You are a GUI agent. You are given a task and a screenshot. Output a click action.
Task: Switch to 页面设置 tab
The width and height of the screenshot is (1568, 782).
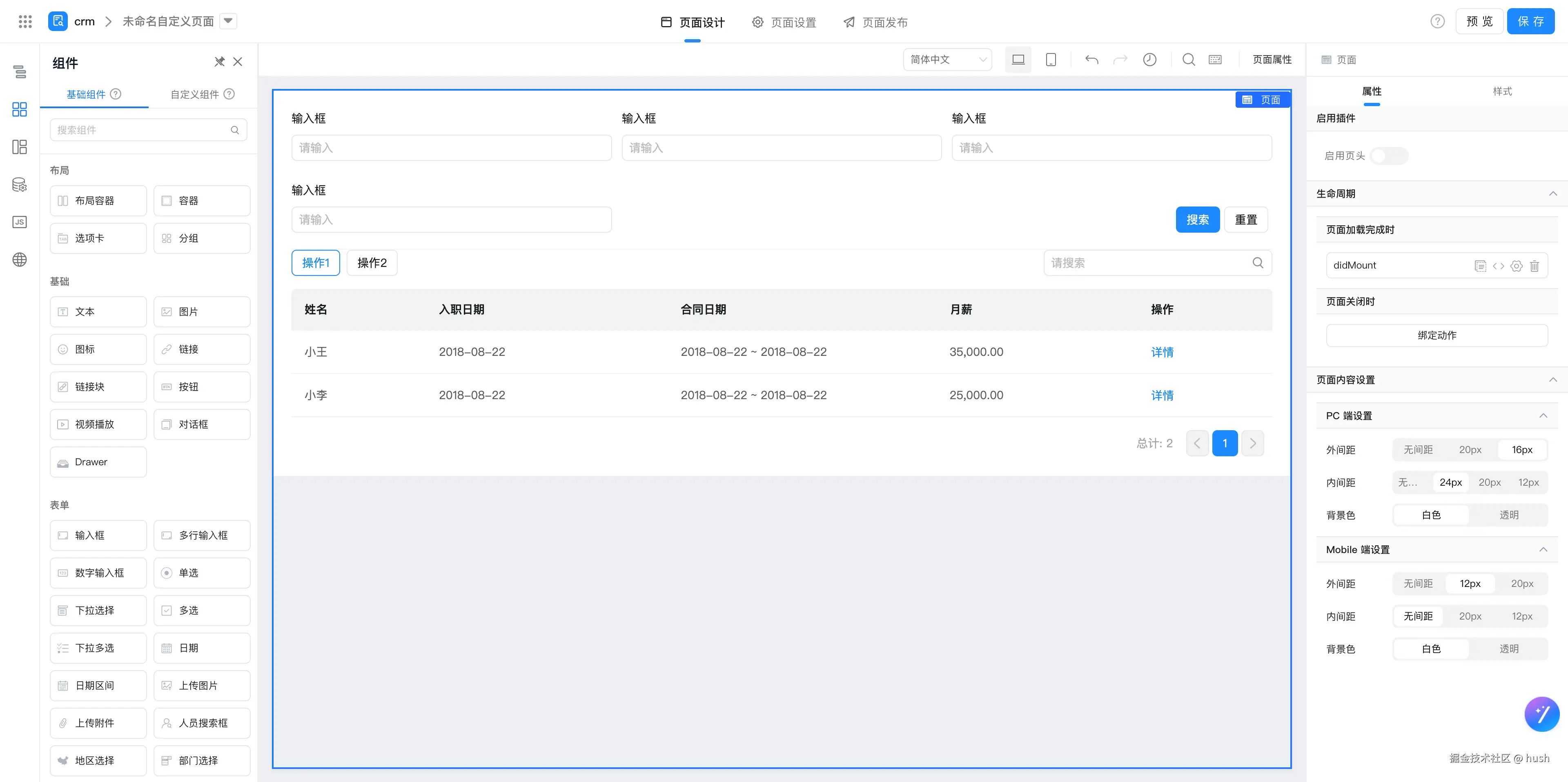[784, 22]
